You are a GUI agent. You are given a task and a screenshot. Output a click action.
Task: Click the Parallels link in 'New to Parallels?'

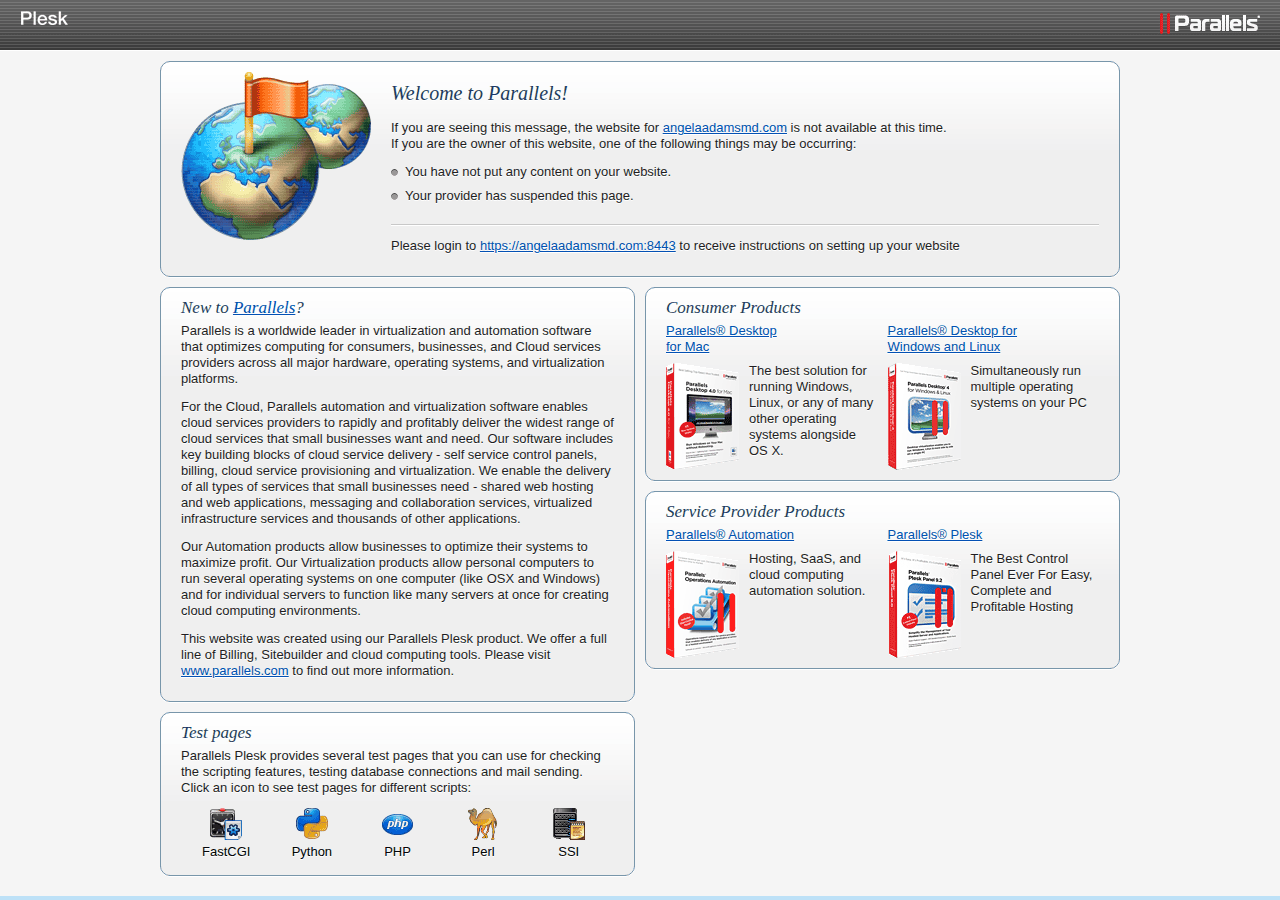point(264,307)
